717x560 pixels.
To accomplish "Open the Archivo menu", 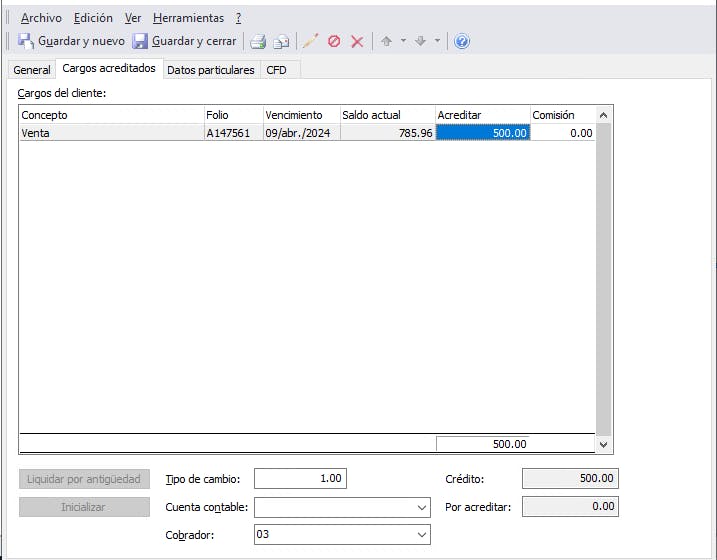I will (41, 18).
